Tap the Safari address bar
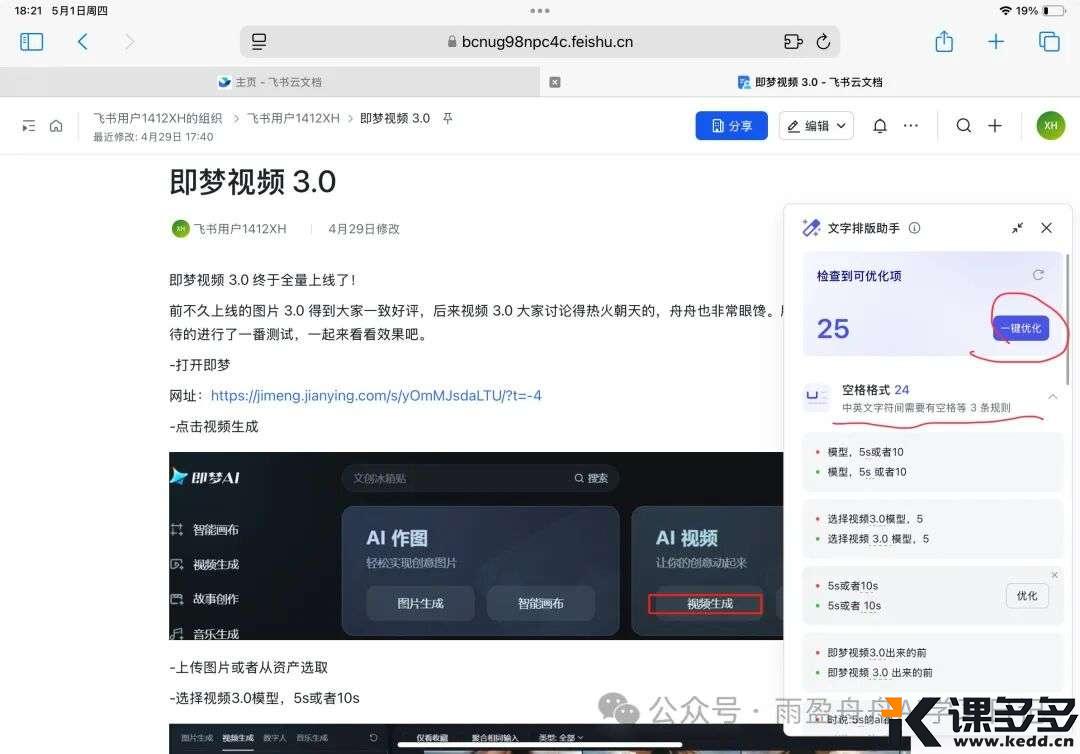 pyautogui.click(x=540, y=41)
